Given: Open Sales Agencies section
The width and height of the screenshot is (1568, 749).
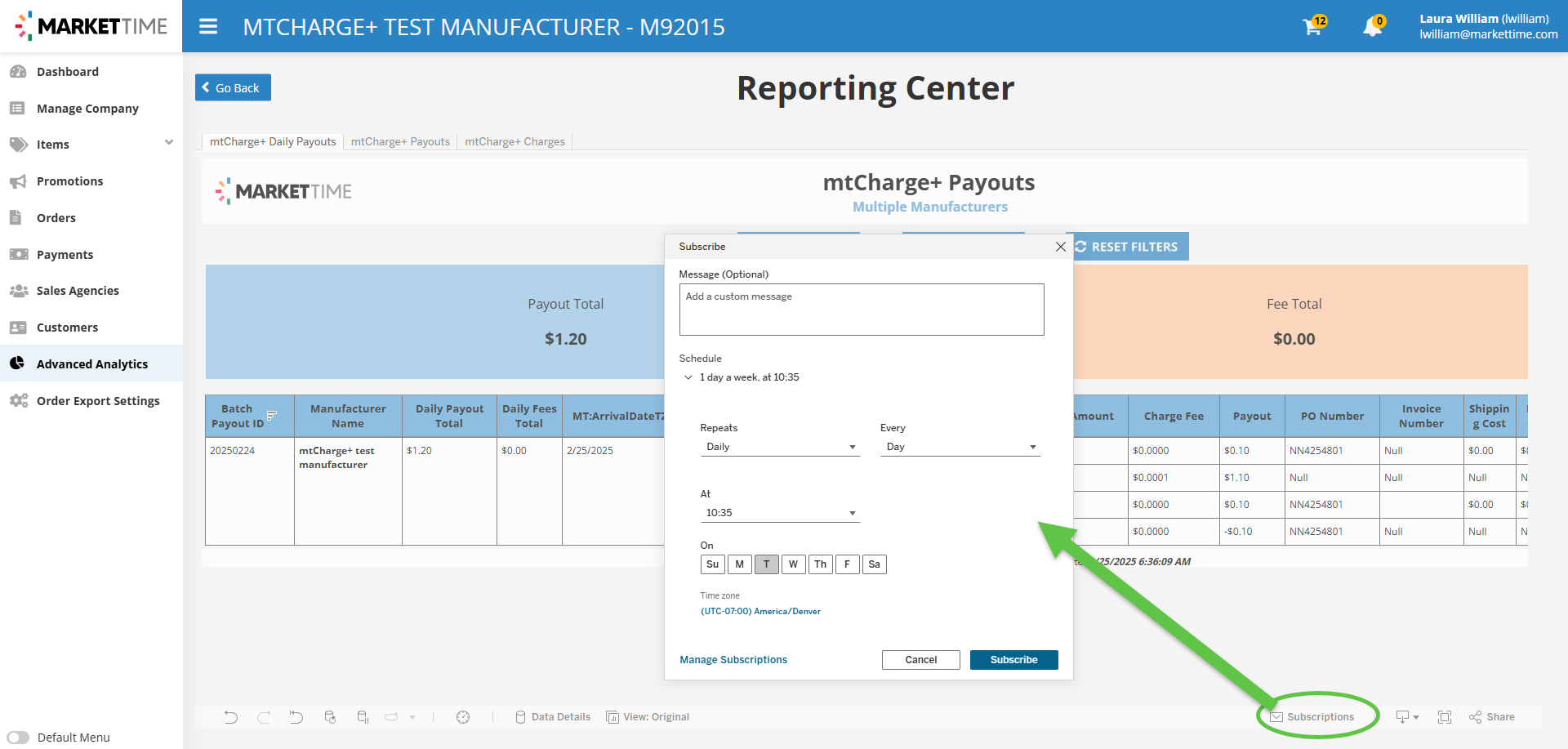Looking at the screenshot, I should click(x=78, y=291).
